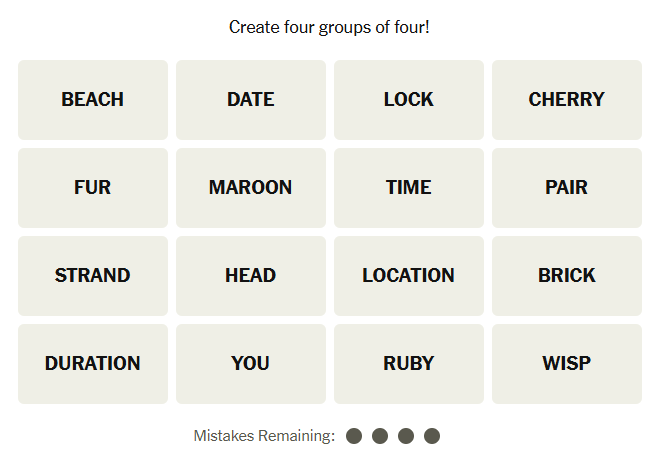655x459 pixels.
Task: Click the "Create four groups of four!" heading
Action: (329, 27)
